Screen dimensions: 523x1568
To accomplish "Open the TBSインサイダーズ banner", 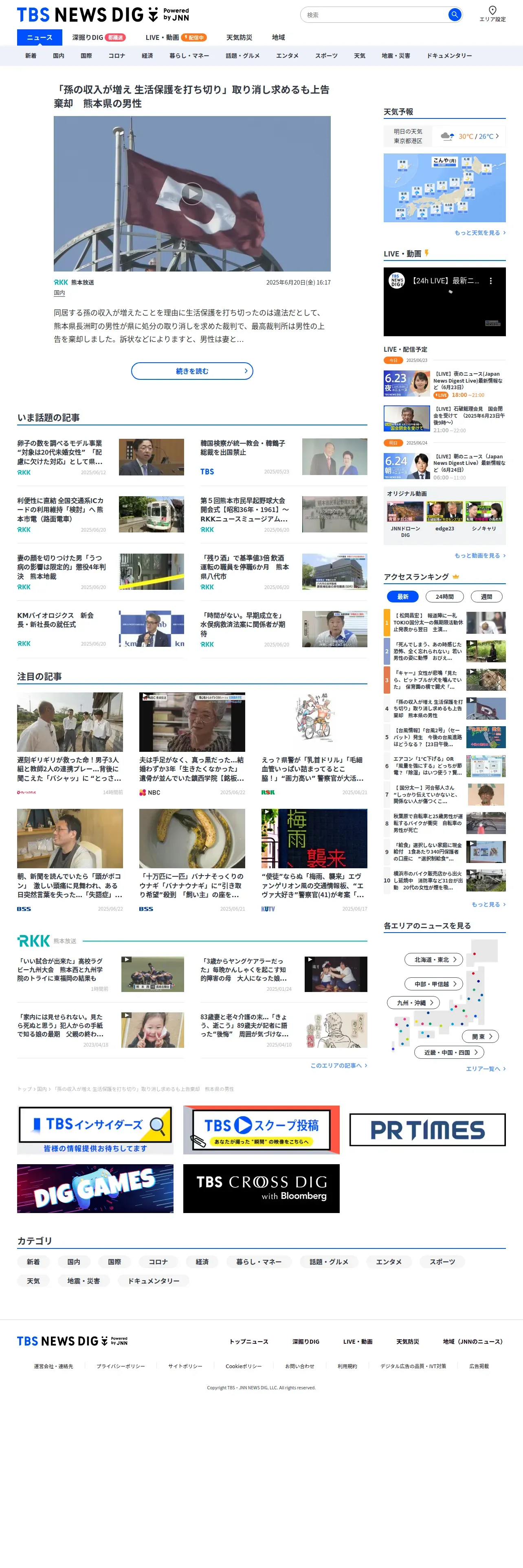I will [95, 1130].
